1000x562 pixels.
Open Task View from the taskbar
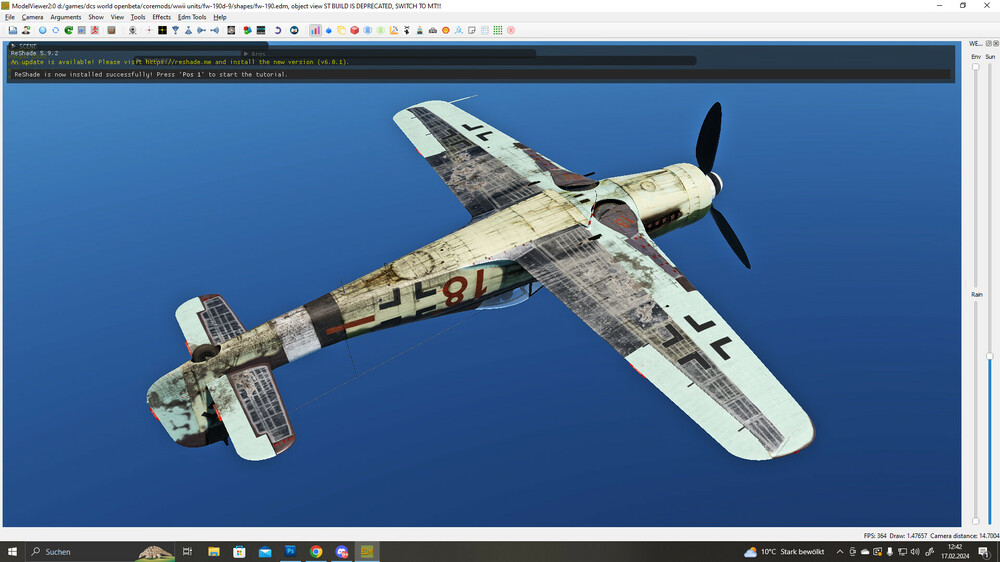tap(188, 552)
